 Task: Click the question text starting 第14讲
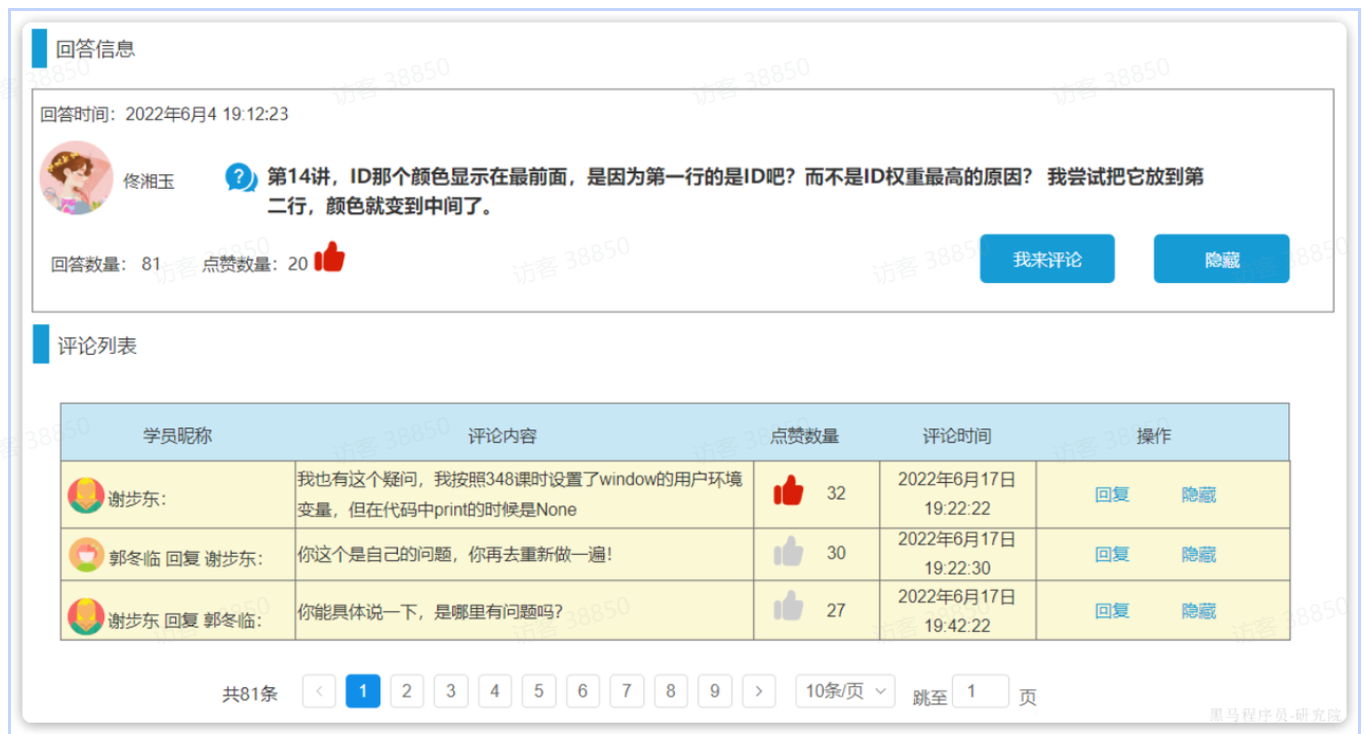[x=735, y=193]
